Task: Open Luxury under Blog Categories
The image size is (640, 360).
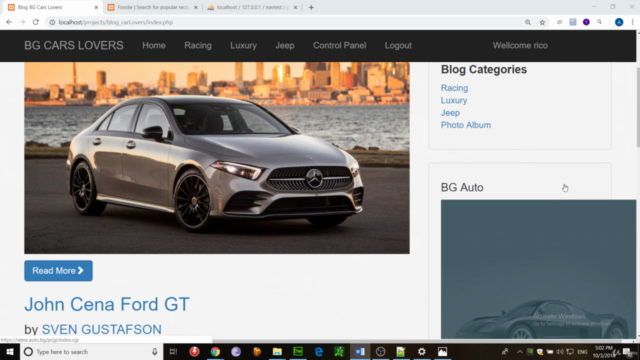Action: 454,100
